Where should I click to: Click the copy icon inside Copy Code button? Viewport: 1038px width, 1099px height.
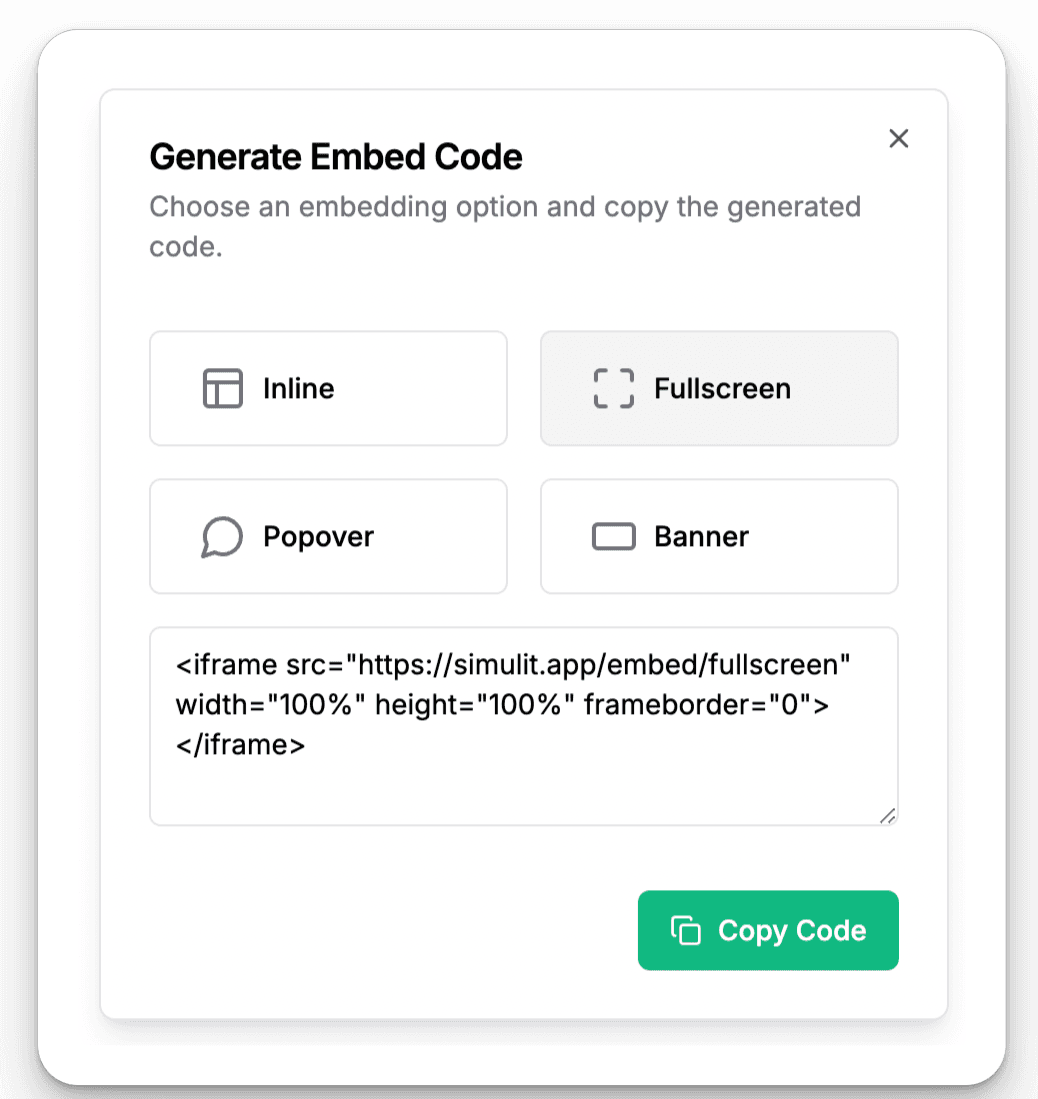coord(684,930)
